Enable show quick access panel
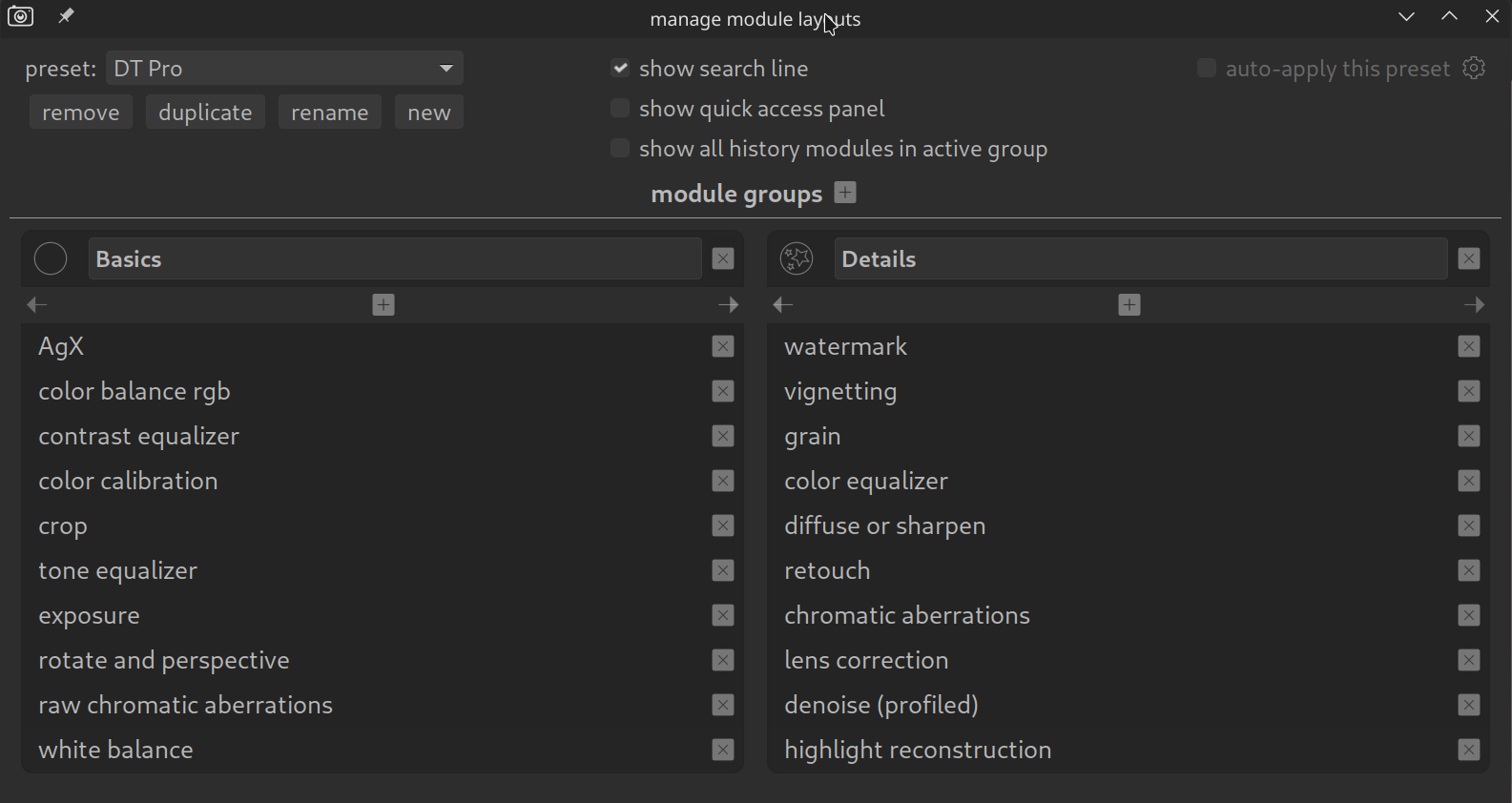This screenshot has height=803, width=1512. click(x=620, y=109)
